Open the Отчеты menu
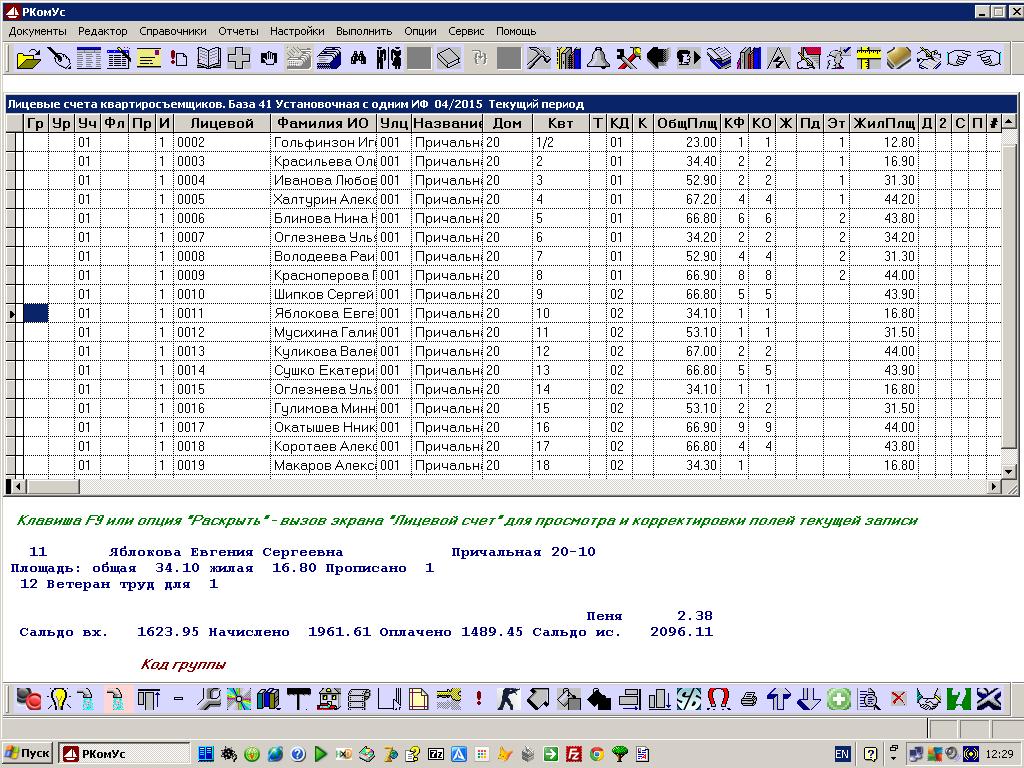Image resolution: width=1024 pixels, height=768 pixels. click(238, 31)
